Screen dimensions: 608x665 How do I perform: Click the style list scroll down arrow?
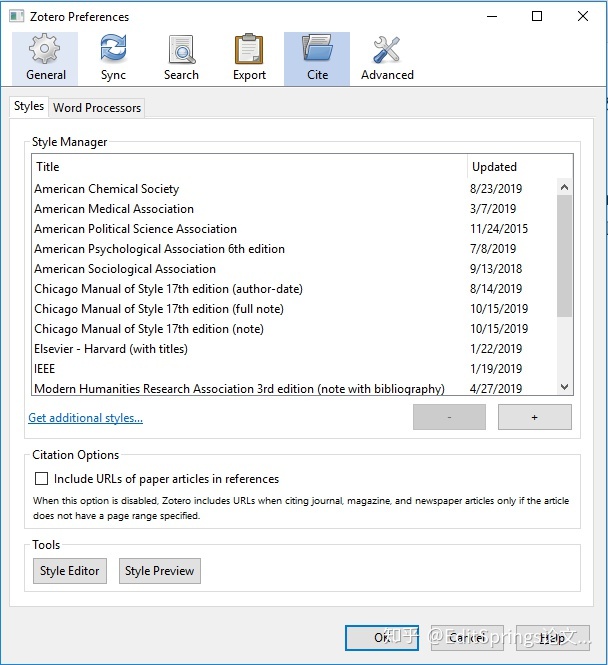[564, 387]
